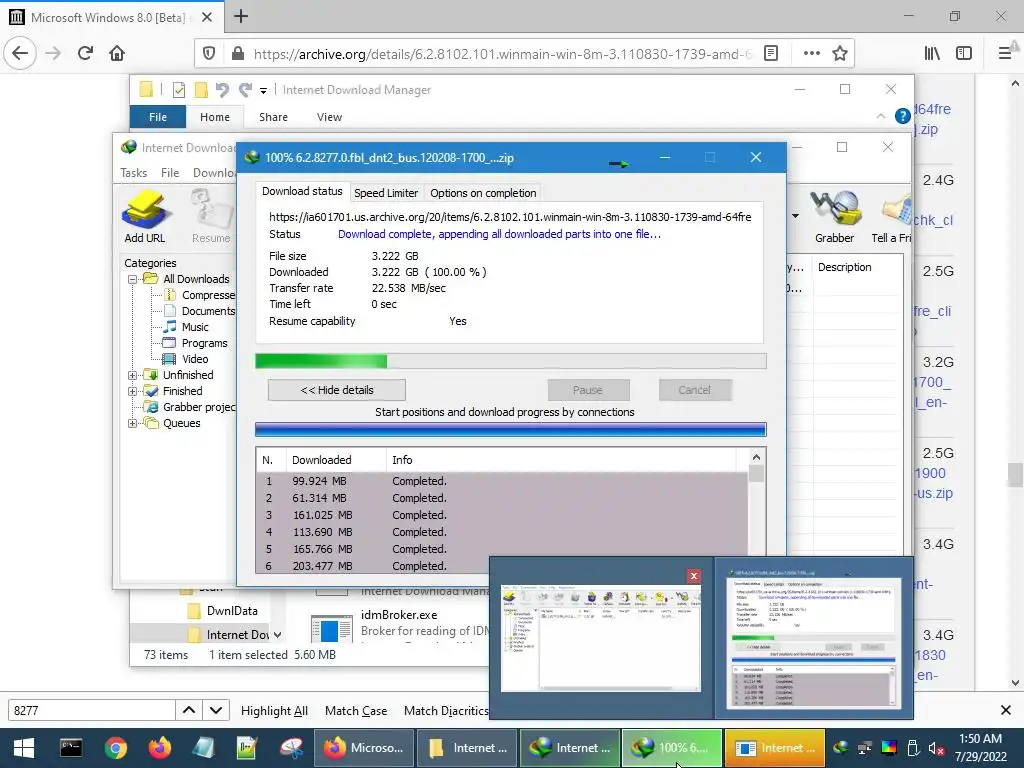Click the Resume toolbar icon in IDM
Image resolution: width=1024 pixels, height=768 pixels.
coord(212,216)
